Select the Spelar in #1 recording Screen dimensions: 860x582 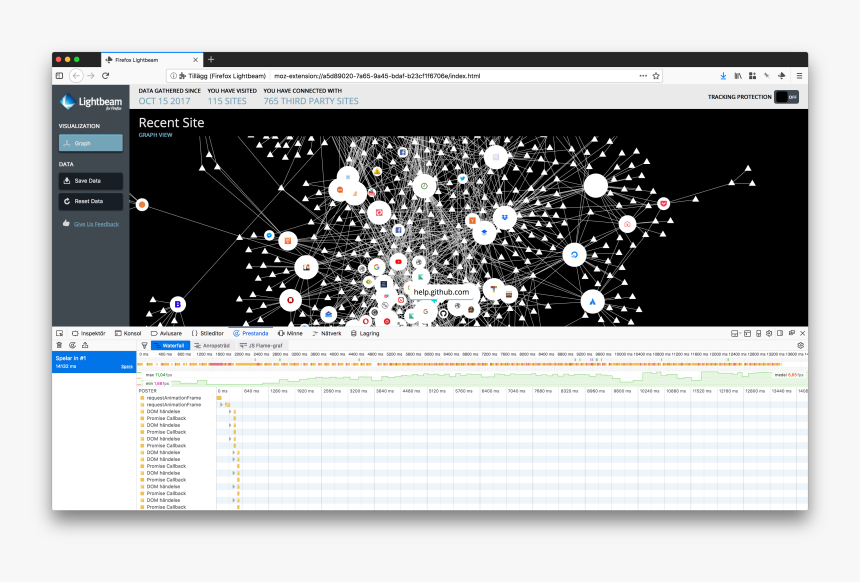click(x=94, y=362)
